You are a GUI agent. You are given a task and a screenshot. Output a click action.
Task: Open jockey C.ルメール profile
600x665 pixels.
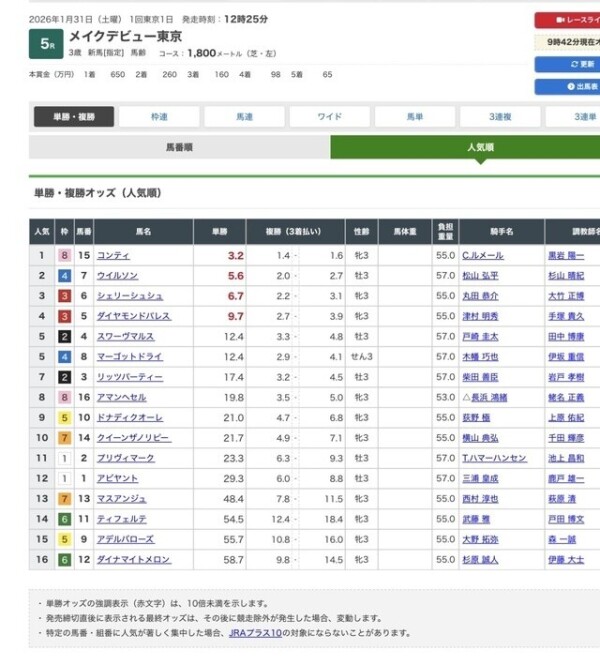pyautogui.click(x=482, y=255)
